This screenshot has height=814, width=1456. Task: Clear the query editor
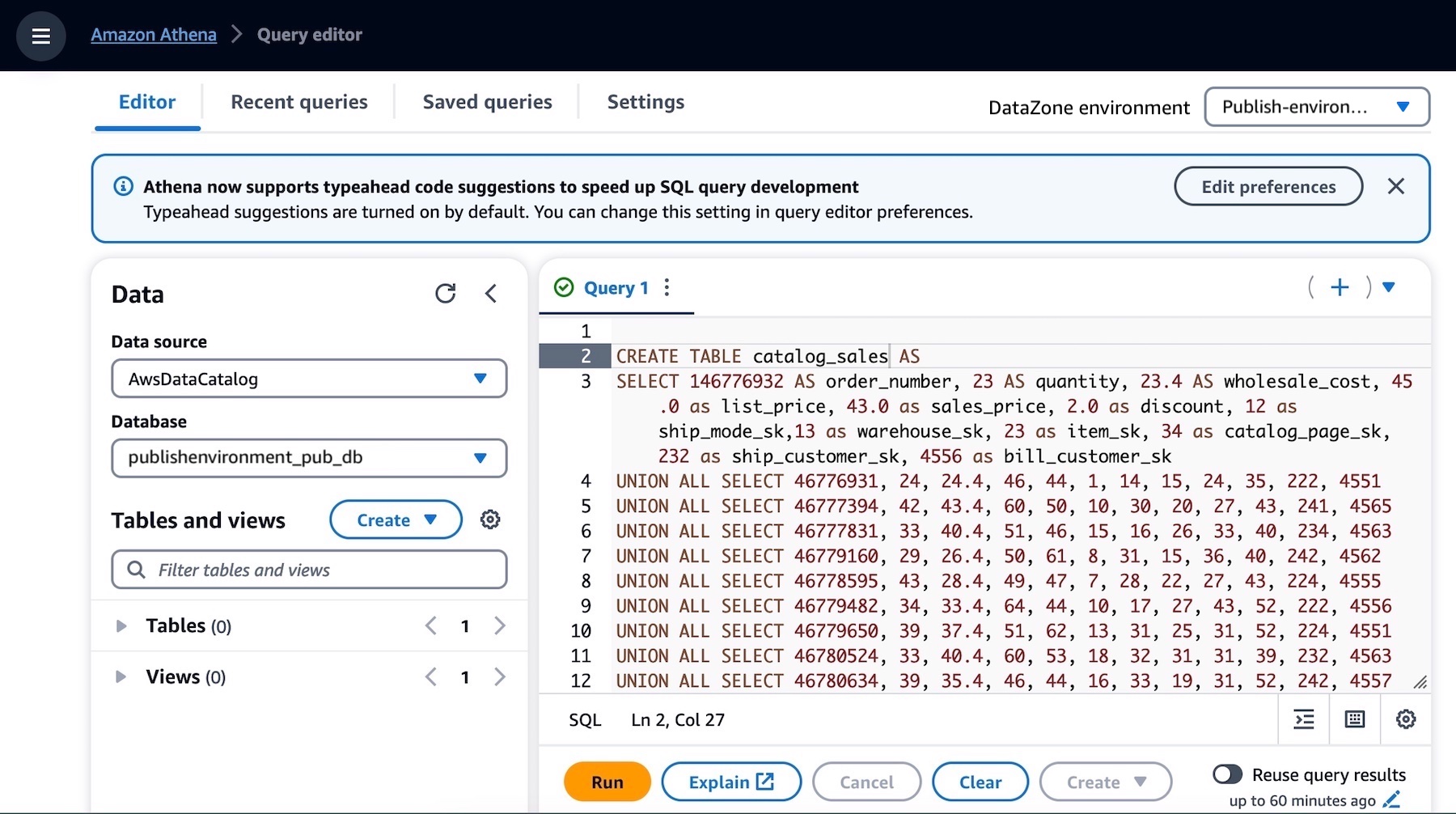pos(980,782)
